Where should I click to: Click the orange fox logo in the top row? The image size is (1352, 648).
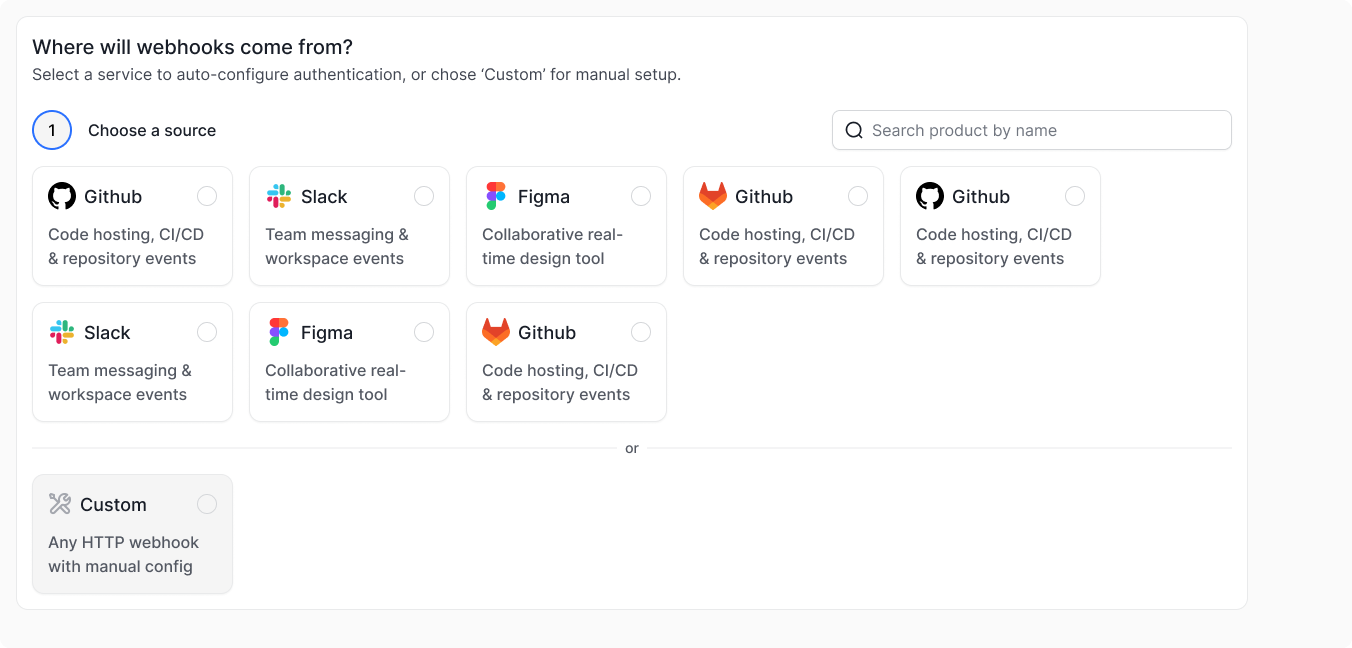[713, 196]
